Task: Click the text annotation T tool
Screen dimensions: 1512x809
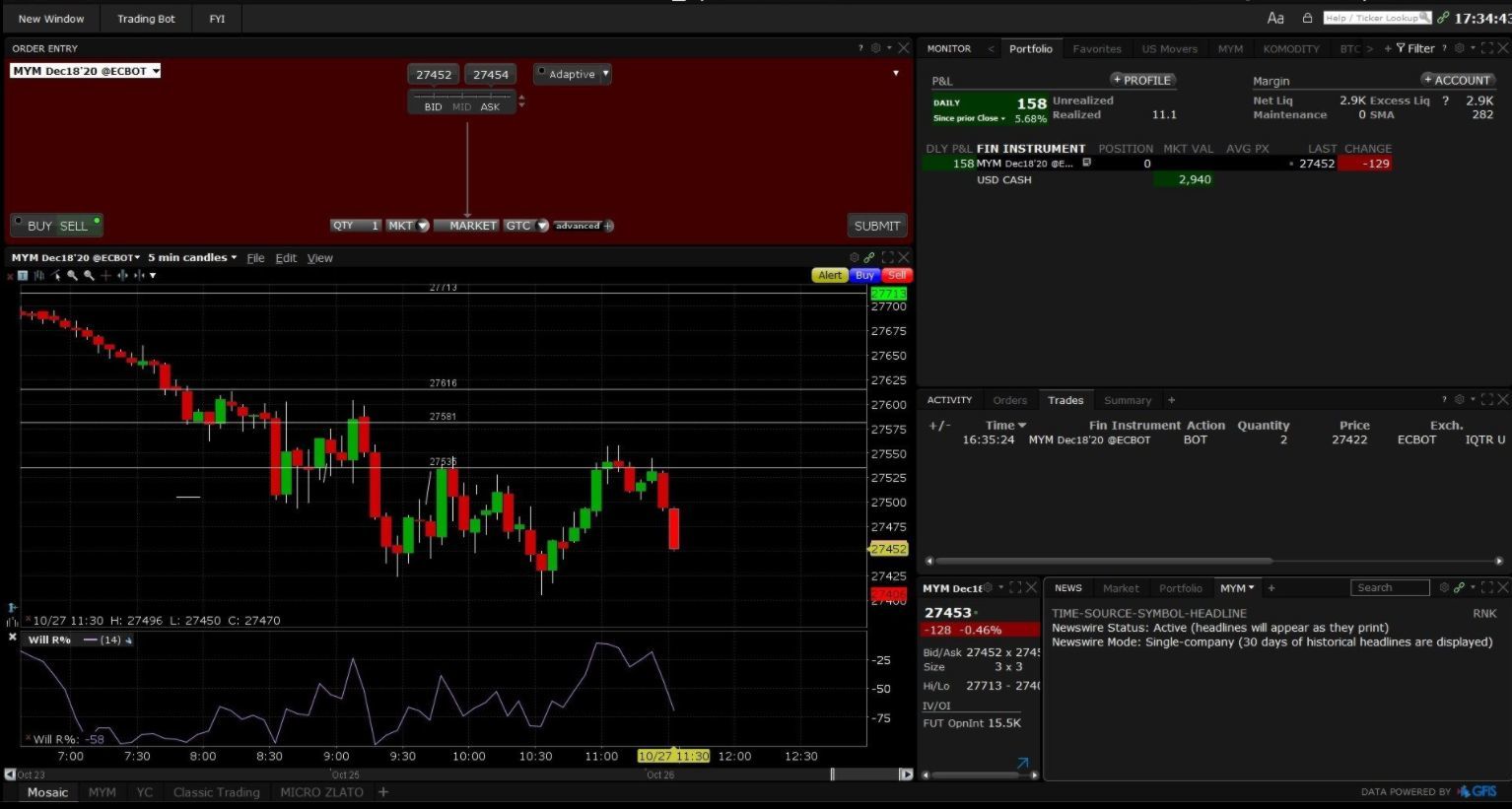Action: (x=23, y=276)
